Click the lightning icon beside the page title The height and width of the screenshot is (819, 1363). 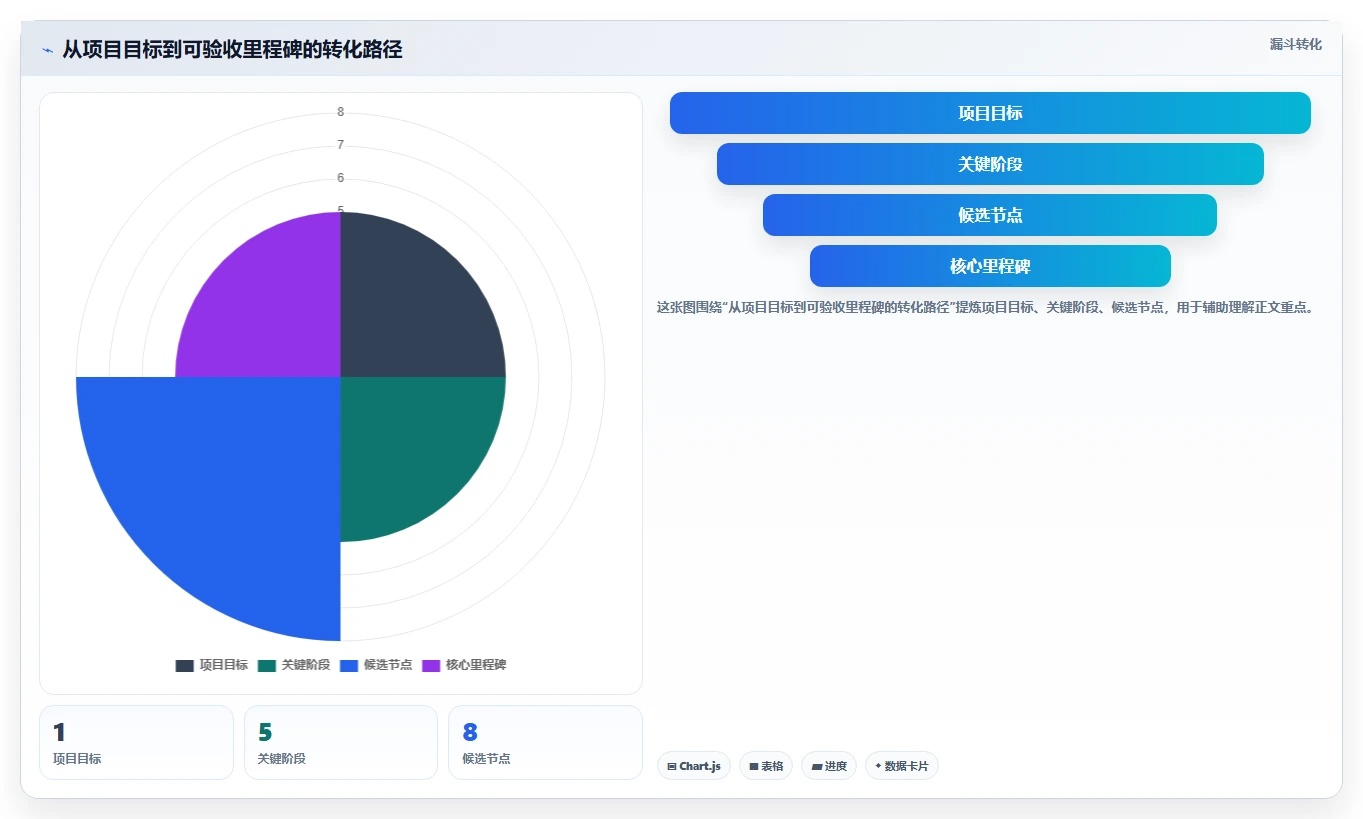tap(47, 49)
